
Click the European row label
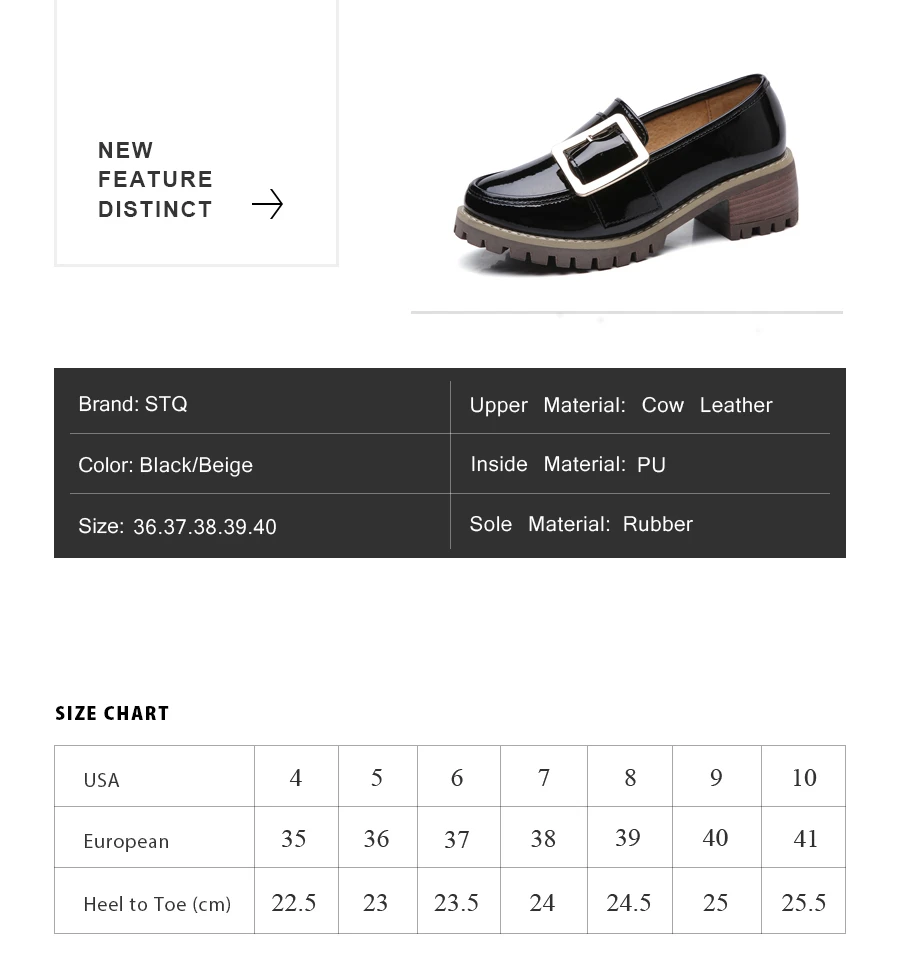click(x=126, y=841)
